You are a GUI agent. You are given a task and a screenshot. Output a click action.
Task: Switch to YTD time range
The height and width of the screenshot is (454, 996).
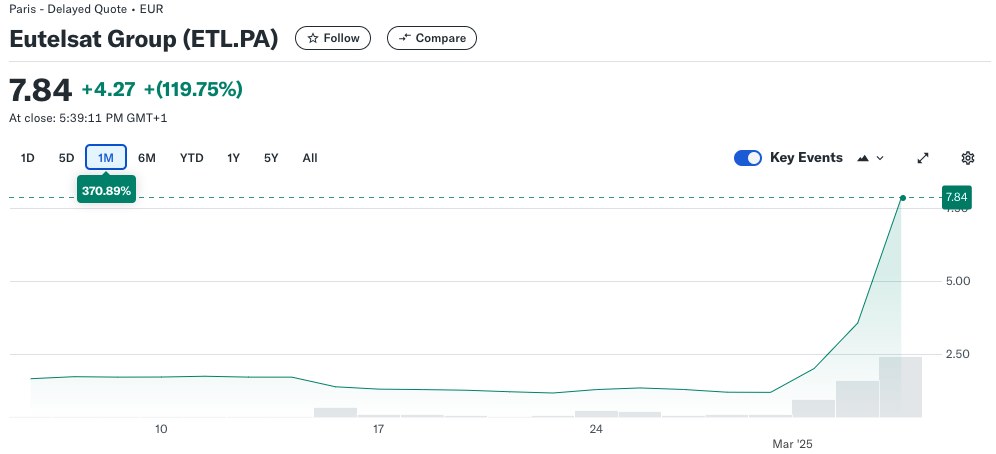coord(191,158)
